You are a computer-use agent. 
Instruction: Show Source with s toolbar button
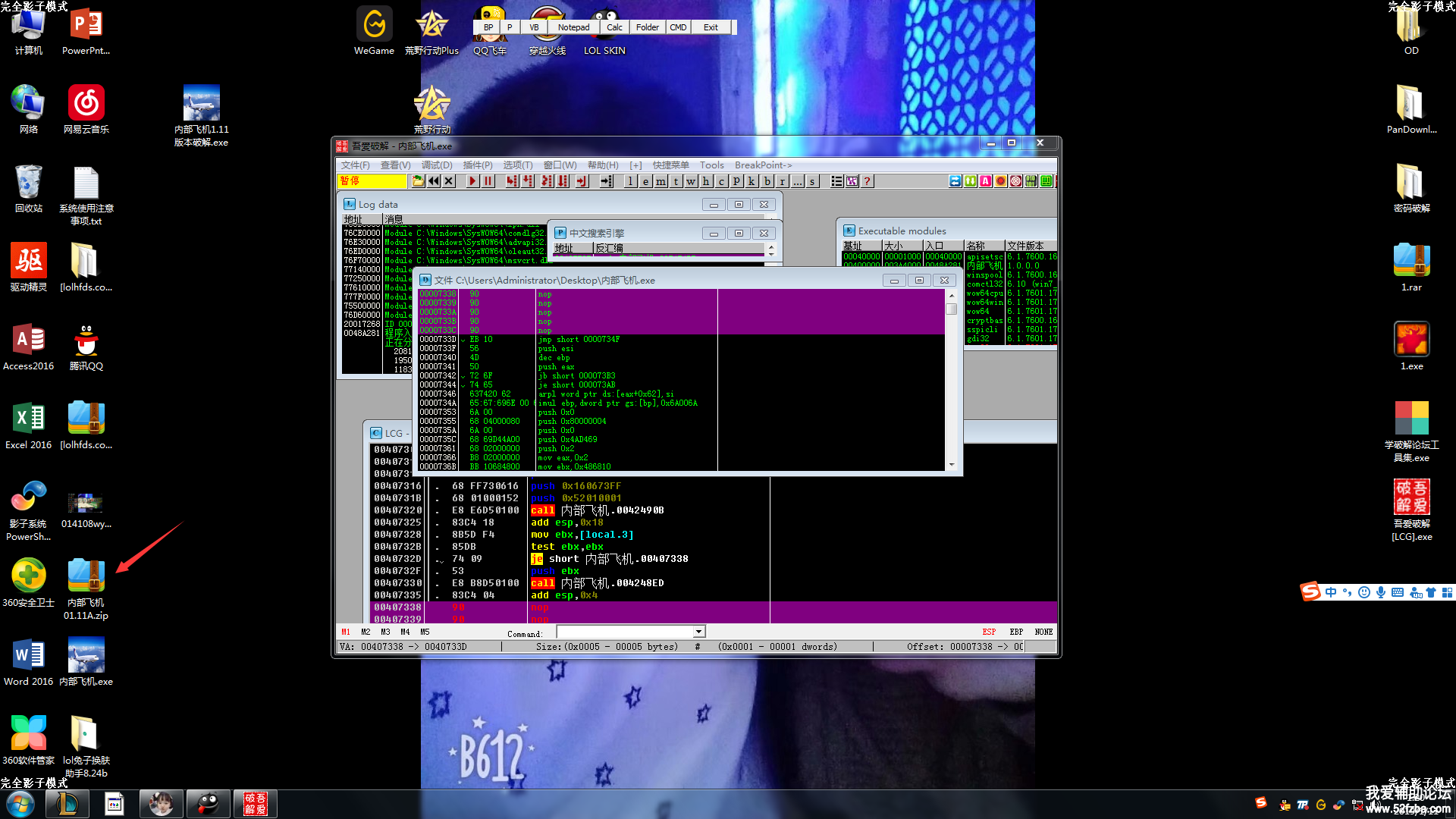click(812, 181)
